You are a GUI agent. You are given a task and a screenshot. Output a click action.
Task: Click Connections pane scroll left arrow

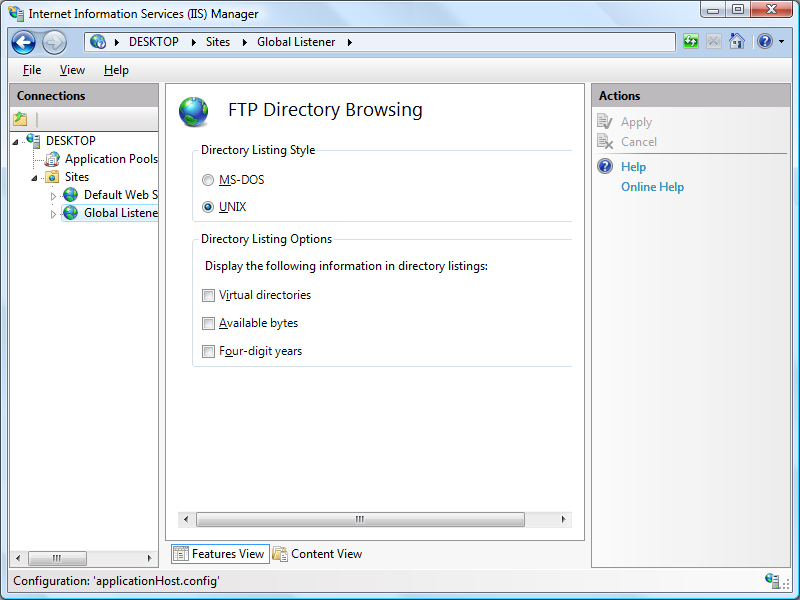point(18,558)
